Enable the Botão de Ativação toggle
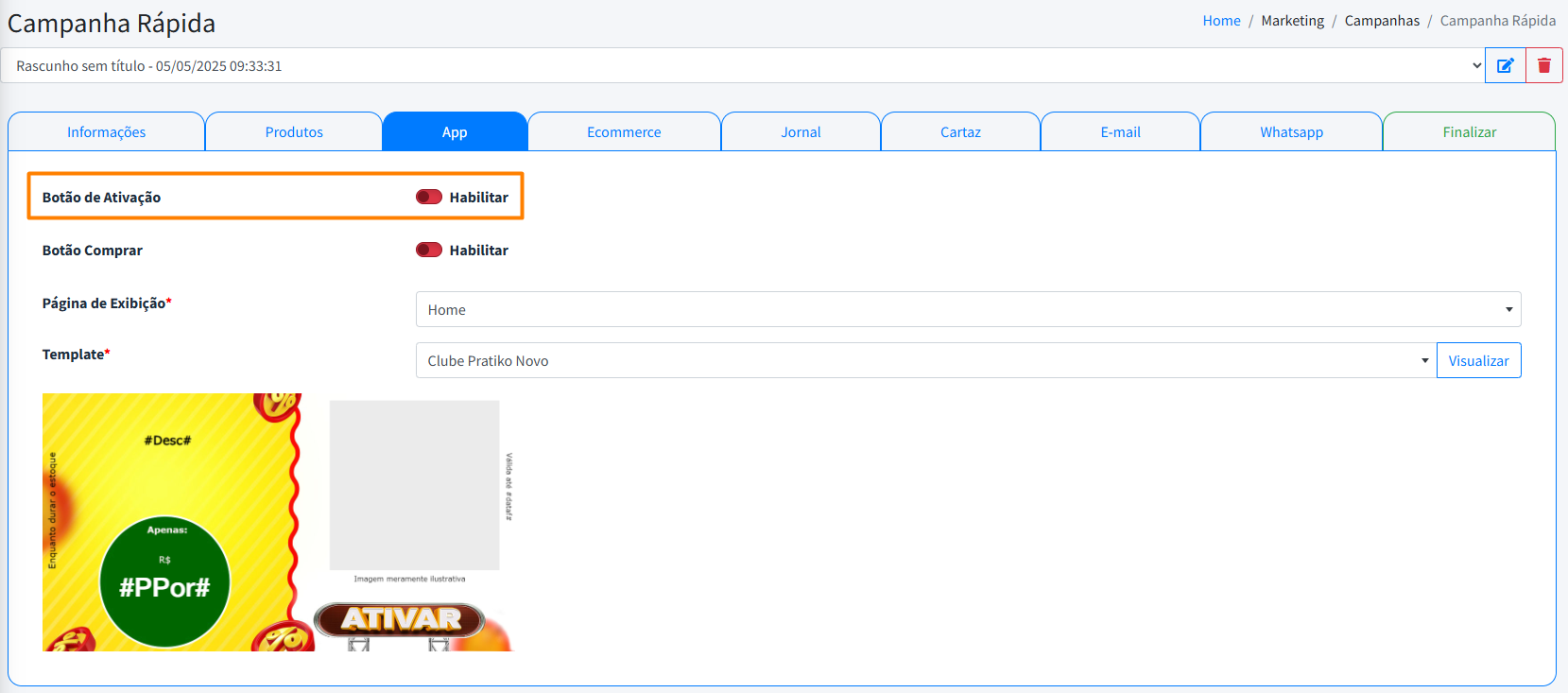Image resolution: width=1568 pixels, height=693 pixels. click(429, 197)
